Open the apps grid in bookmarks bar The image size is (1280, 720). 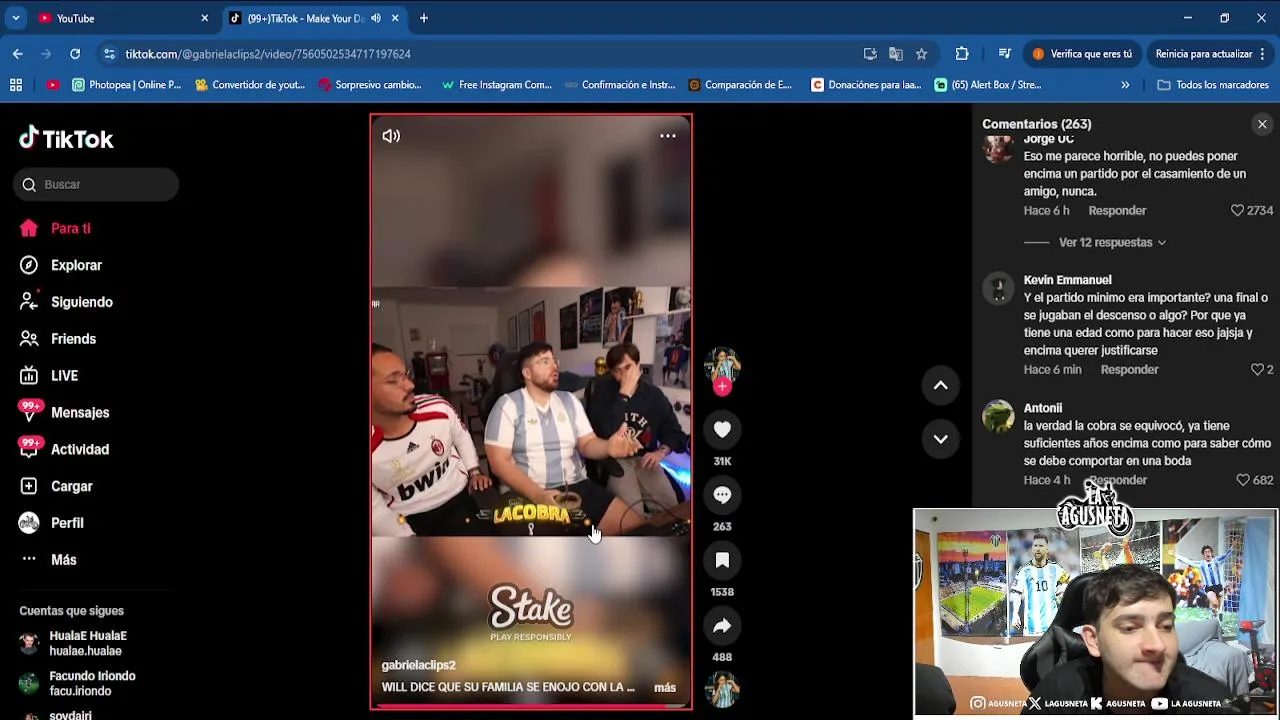16,85
